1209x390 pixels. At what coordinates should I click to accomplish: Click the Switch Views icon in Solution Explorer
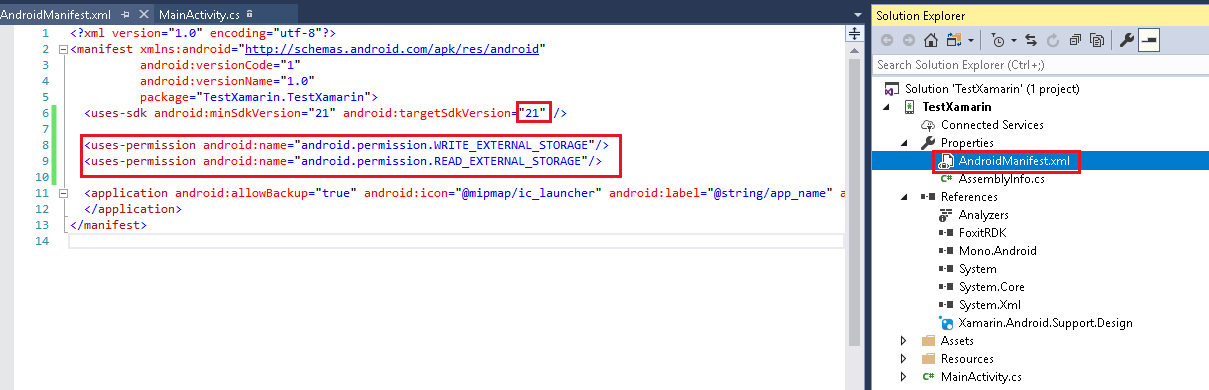click(x=954, y=41)
